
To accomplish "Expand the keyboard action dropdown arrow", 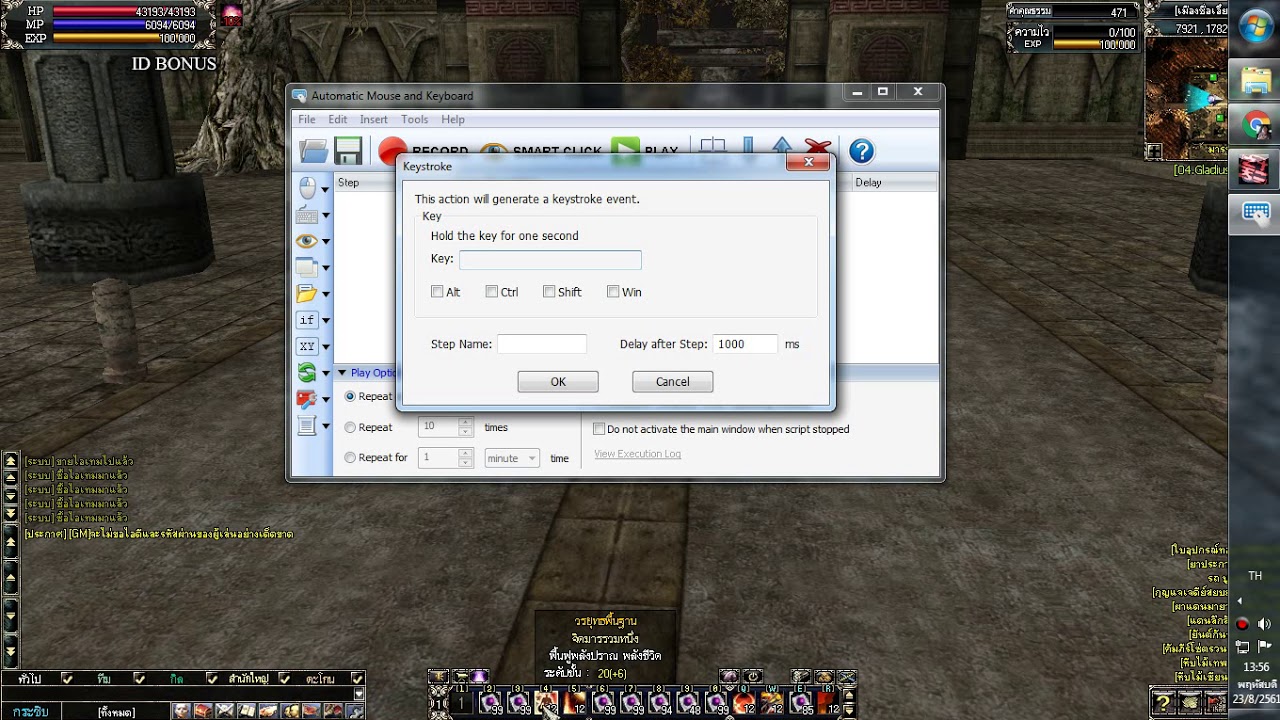I will [x=325, y=215].
